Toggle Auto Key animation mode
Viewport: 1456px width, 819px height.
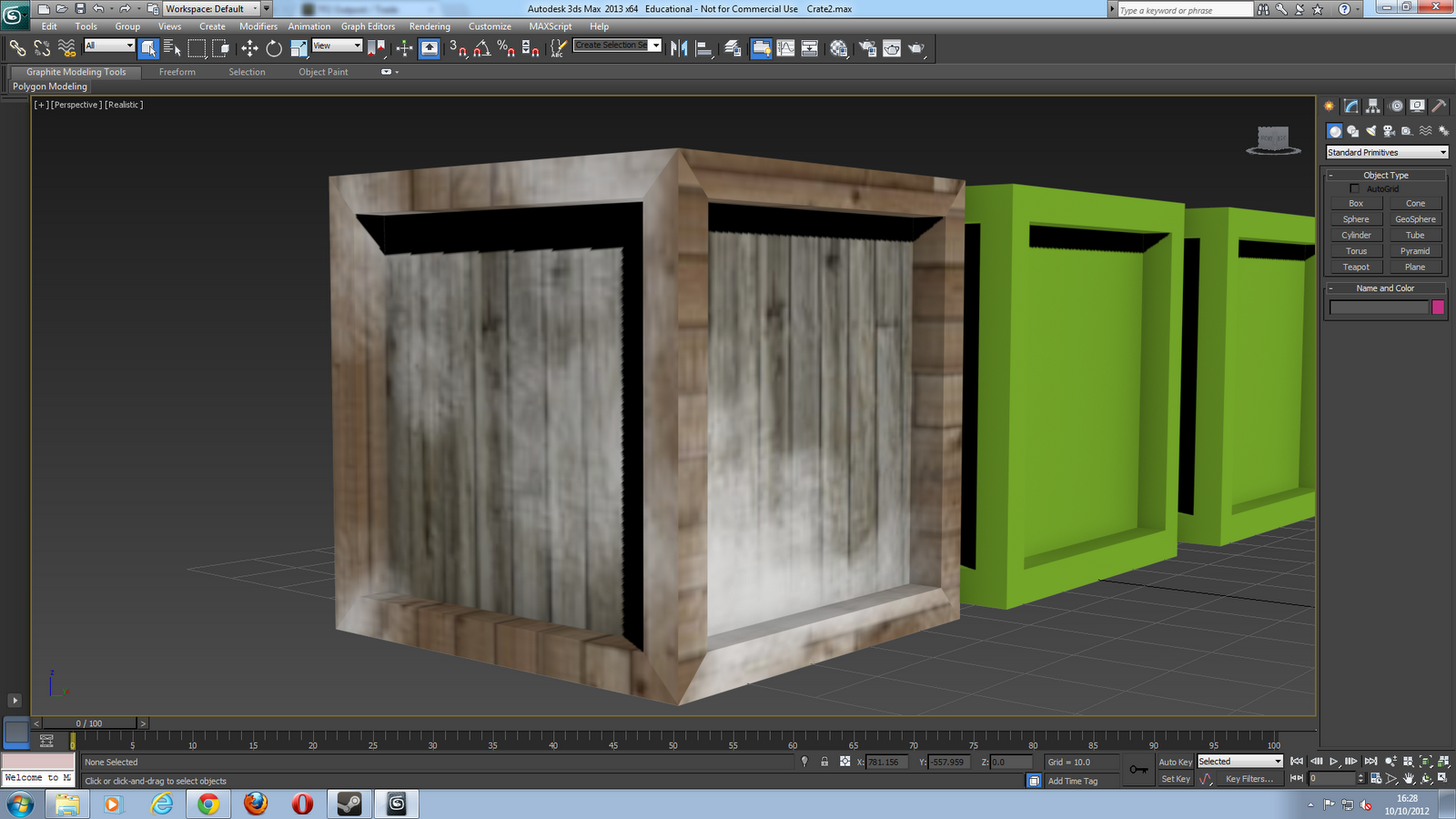click(x=1175, y=762)
